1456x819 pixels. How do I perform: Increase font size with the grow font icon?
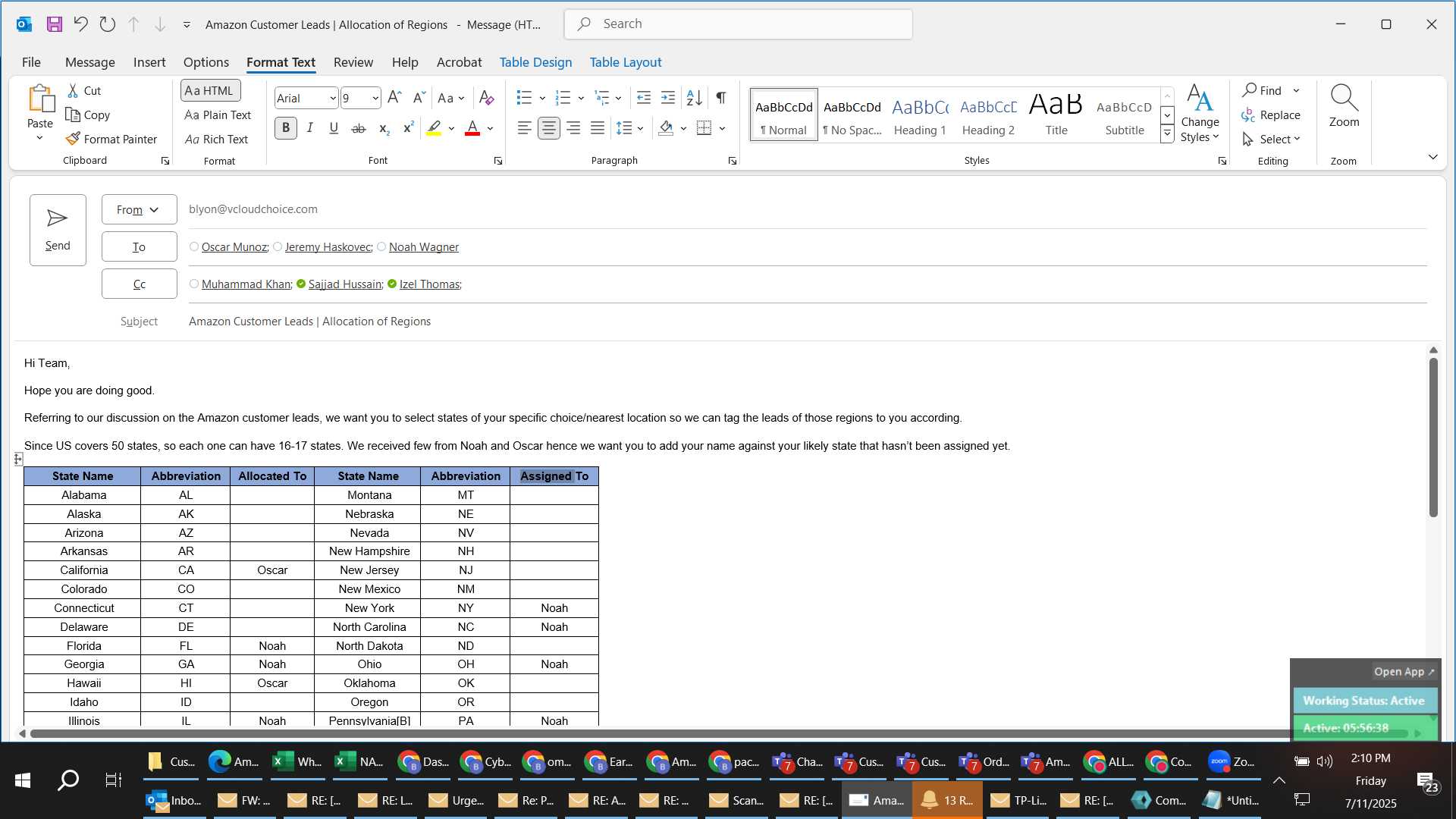(x=394, y=98)
